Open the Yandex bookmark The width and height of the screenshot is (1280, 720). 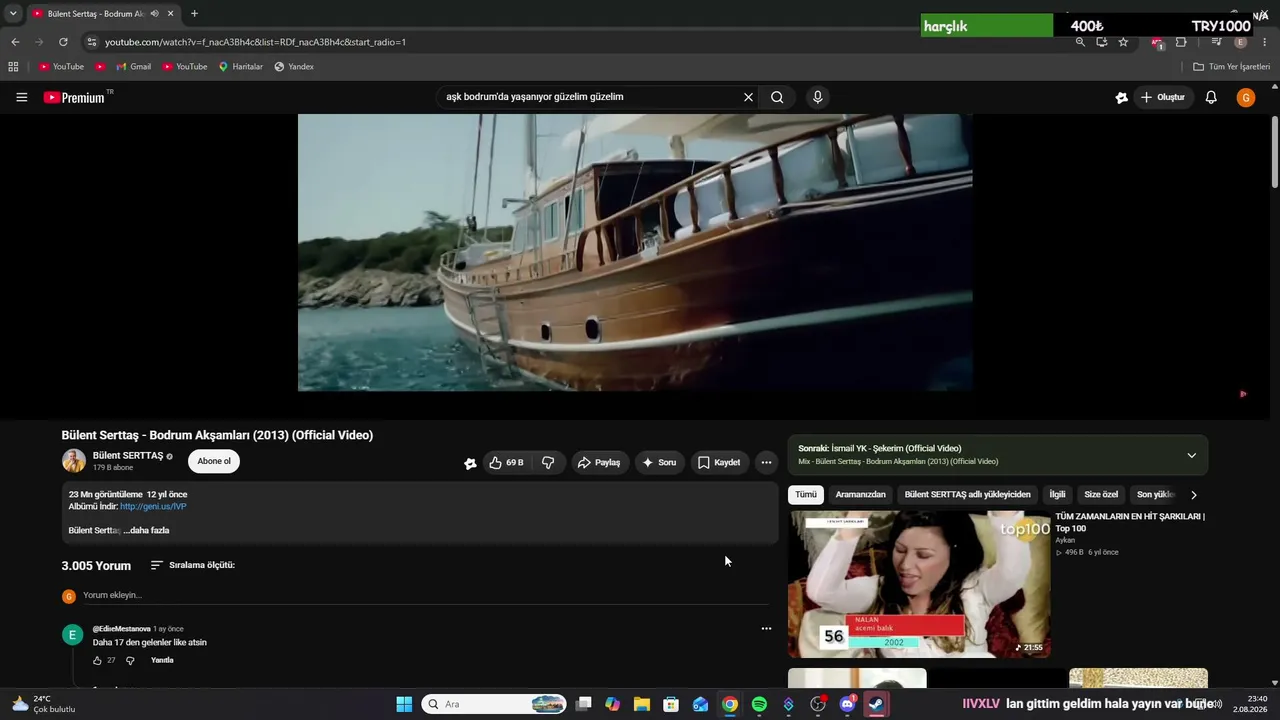tap(294, 67)
